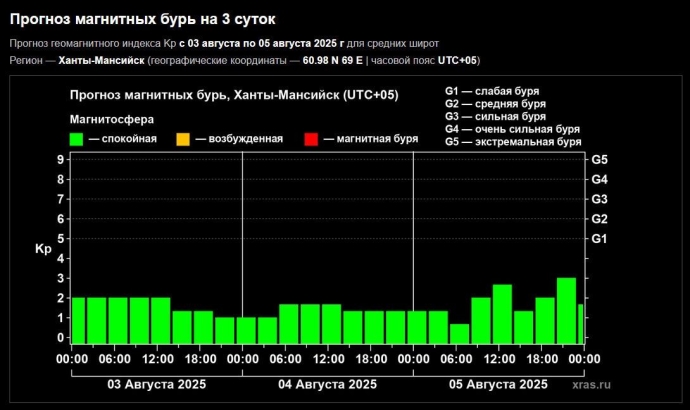Viewport: 690px width, 410px height.
Task: Click the red 'магнитная буря' legend swatch
Action: coord(311,139)
